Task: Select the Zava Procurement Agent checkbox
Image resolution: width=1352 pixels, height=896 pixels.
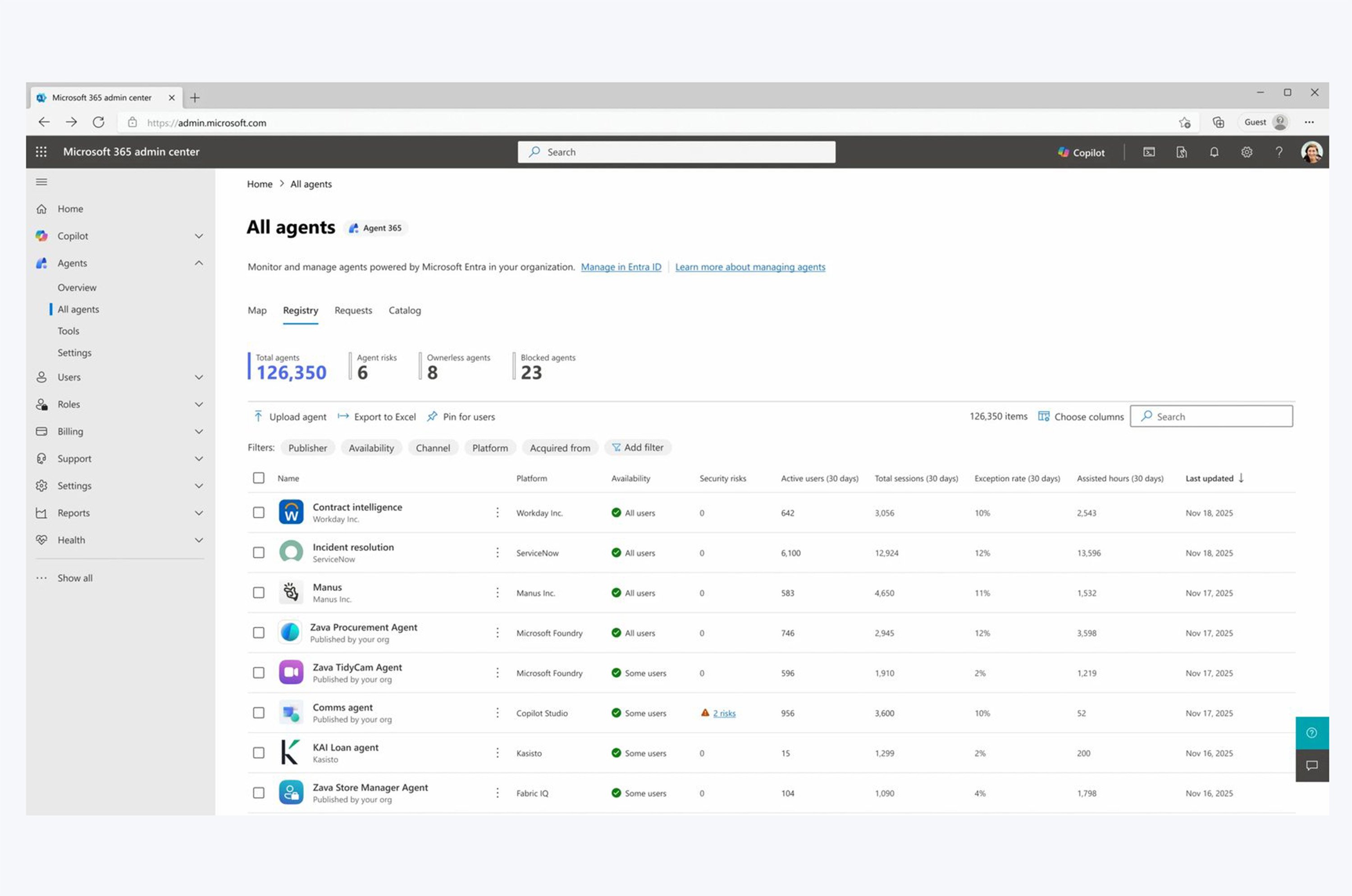Action: tap(259, 633)
